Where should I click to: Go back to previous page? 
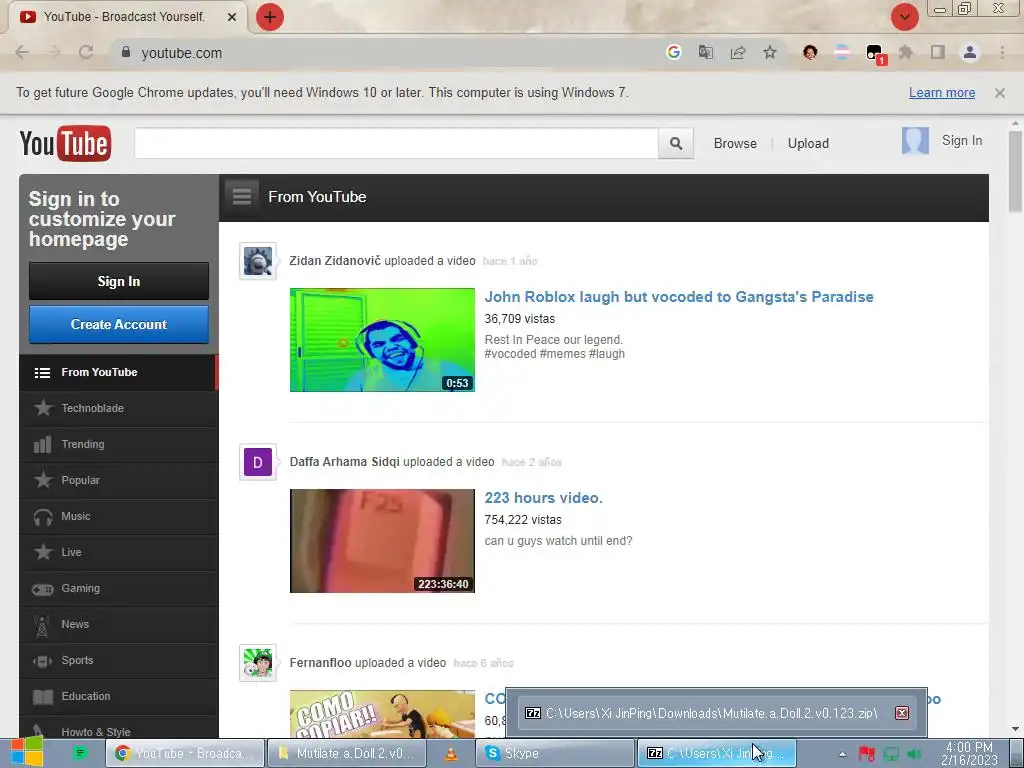pyautogui.click(x=22, y=52)
